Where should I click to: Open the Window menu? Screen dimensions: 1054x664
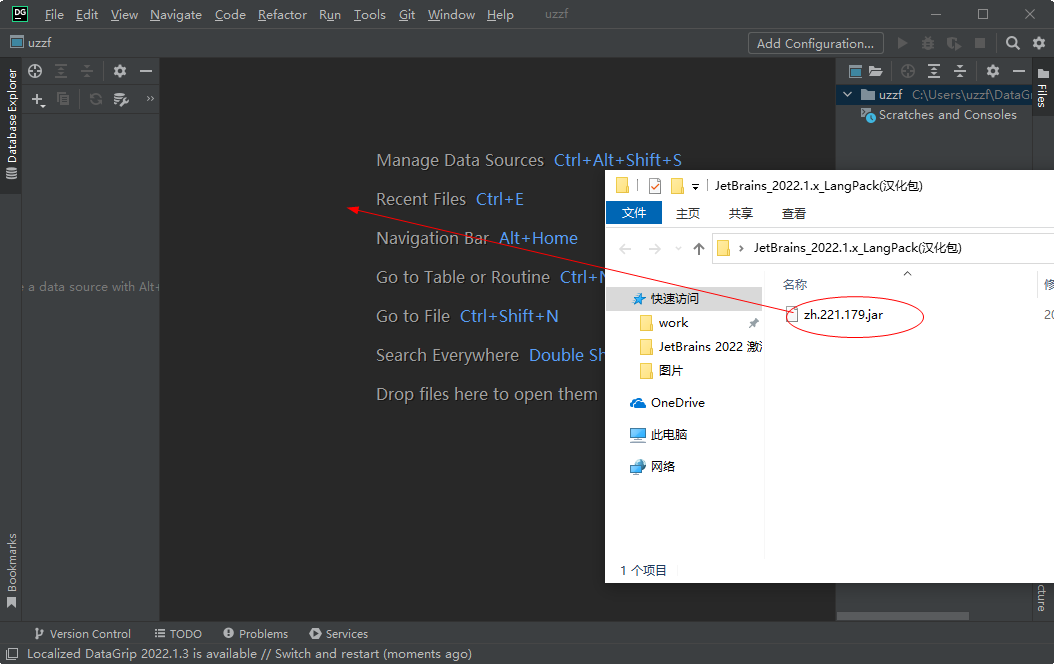click(451, 15)
